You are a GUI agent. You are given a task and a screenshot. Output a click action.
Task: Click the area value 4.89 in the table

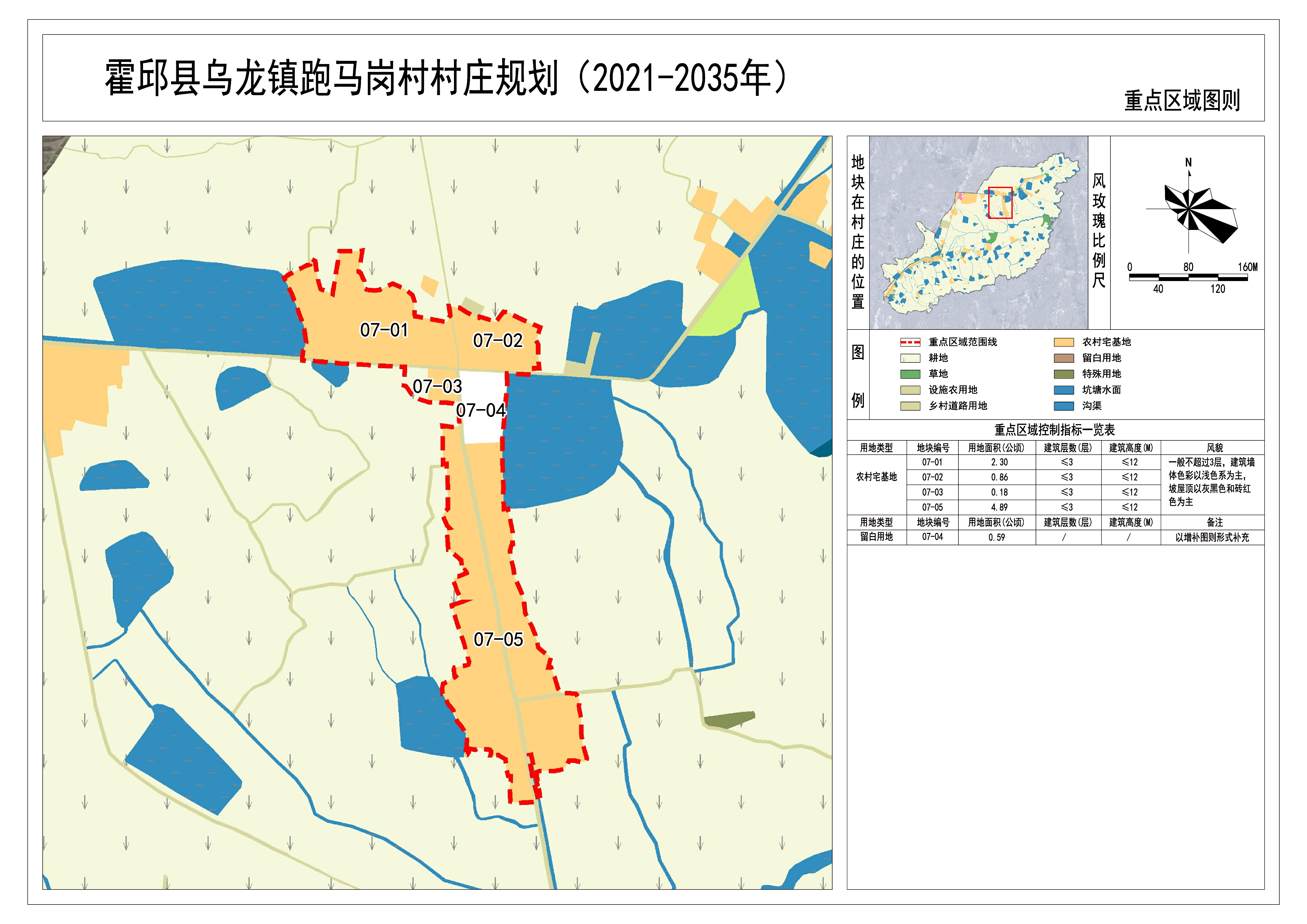click(x=999, y=507)
